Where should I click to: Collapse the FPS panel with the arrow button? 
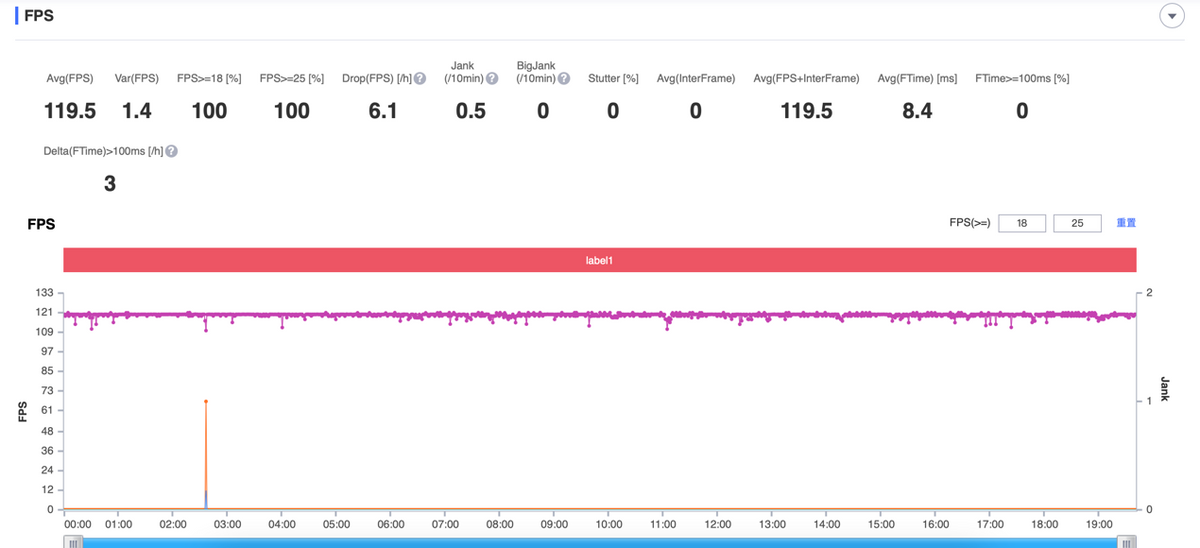(x=1171, y=17)
